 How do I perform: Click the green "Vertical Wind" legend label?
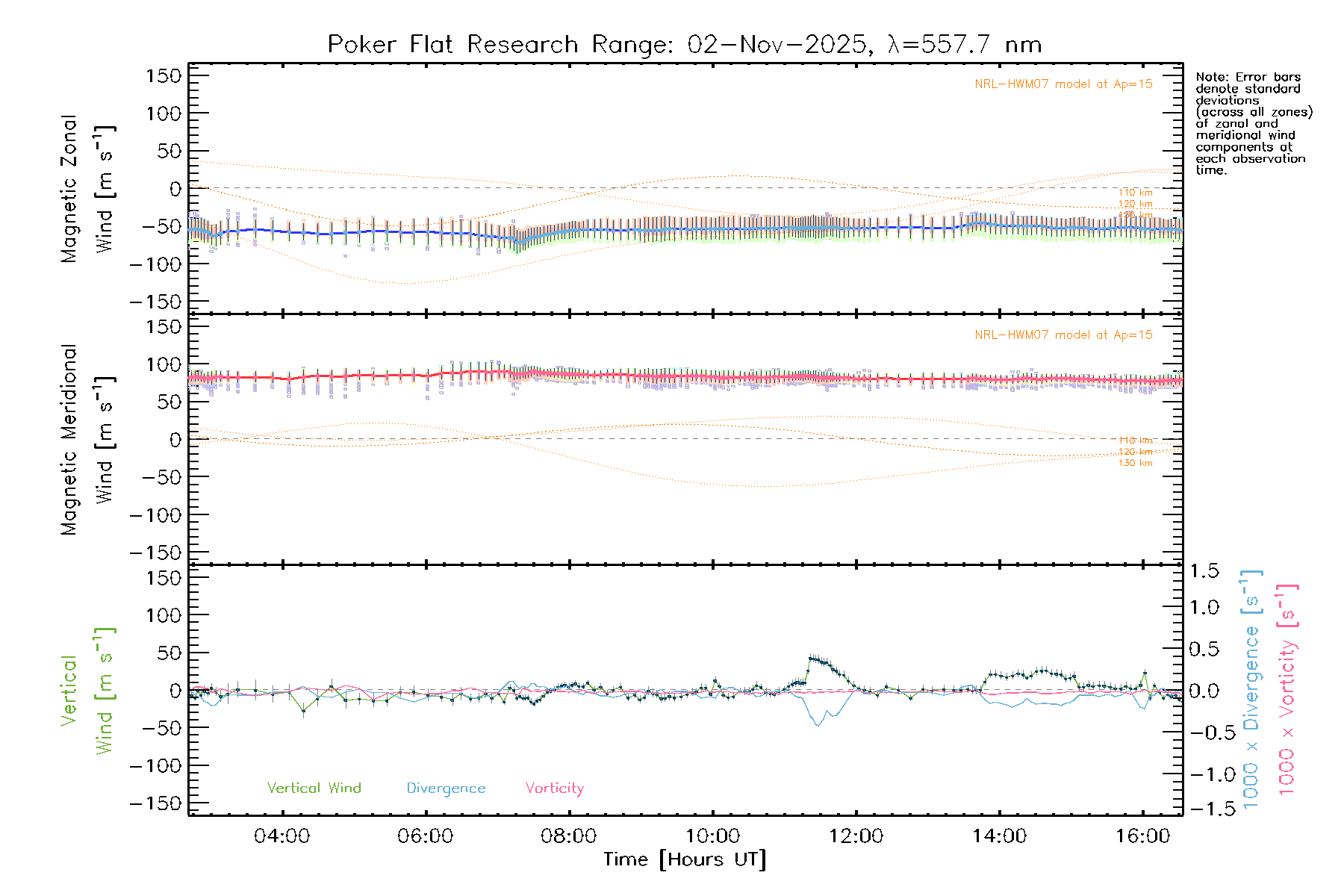(x=314, y=788)
